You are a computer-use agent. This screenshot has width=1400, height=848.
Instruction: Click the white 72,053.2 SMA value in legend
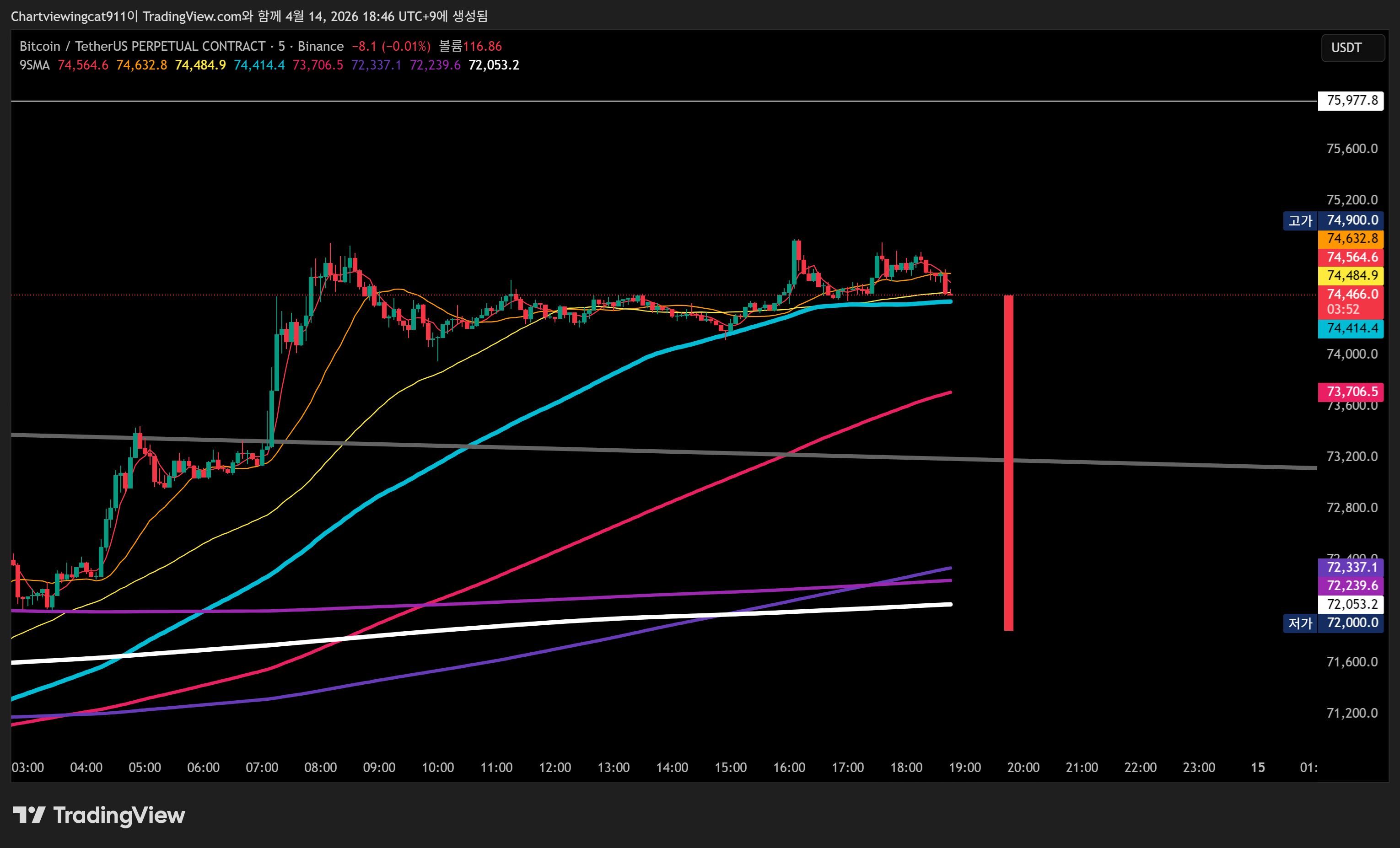pyautogui.click(x=493, y=65)
